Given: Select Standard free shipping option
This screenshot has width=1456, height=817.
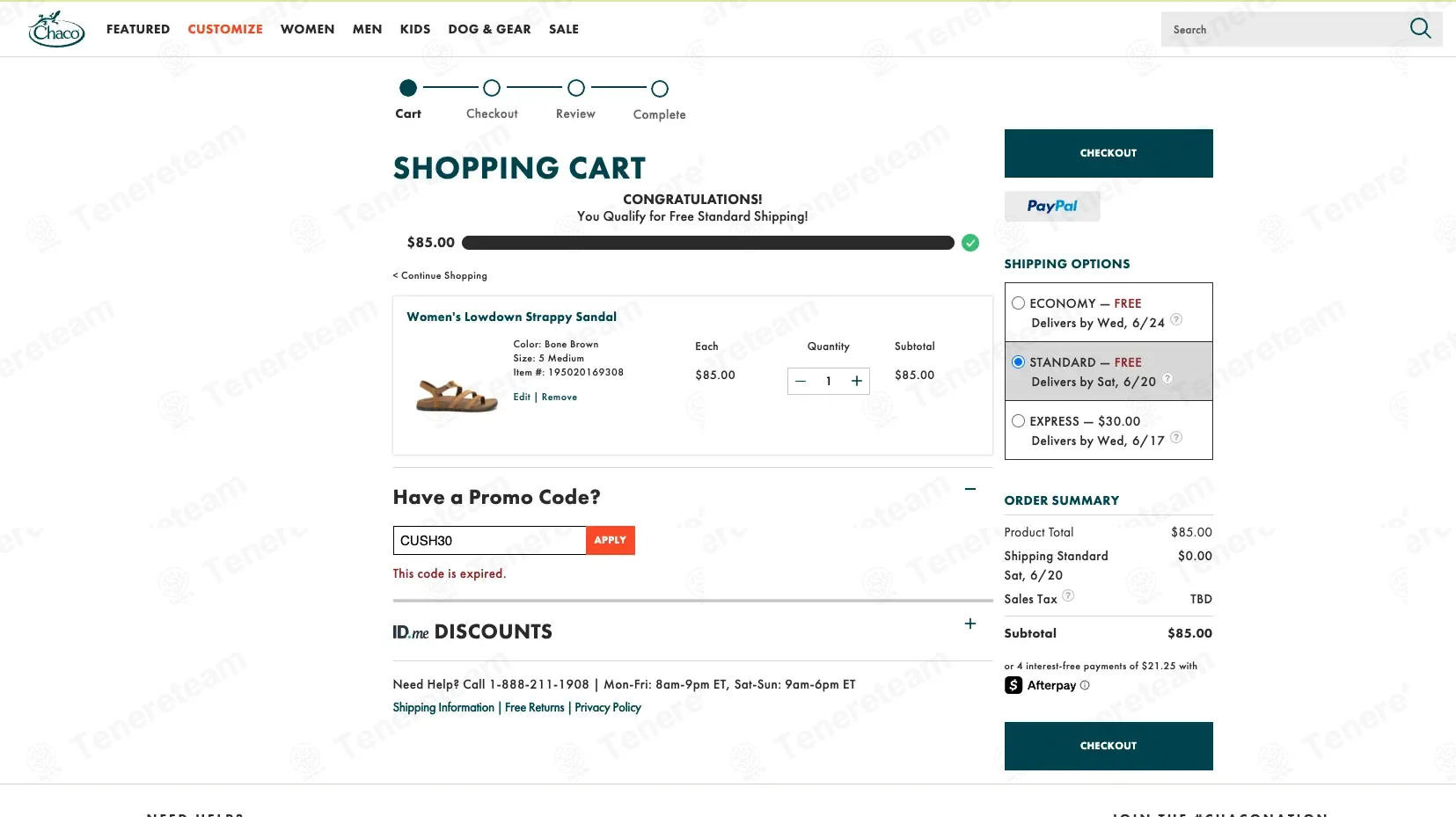Looking at the screenshot, I should [x=1018, y=362].
